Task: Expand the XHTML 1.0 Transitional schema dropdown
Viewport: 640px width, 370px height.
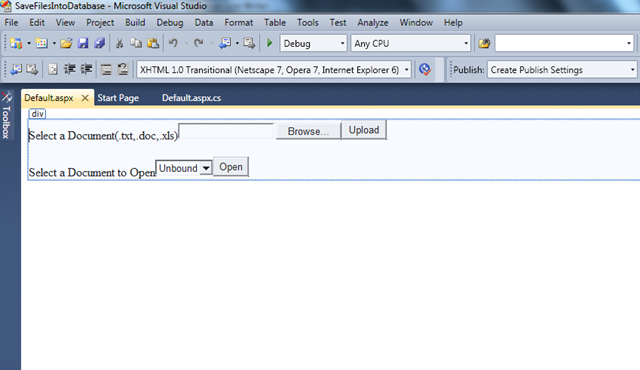Action: coord(407,70)
